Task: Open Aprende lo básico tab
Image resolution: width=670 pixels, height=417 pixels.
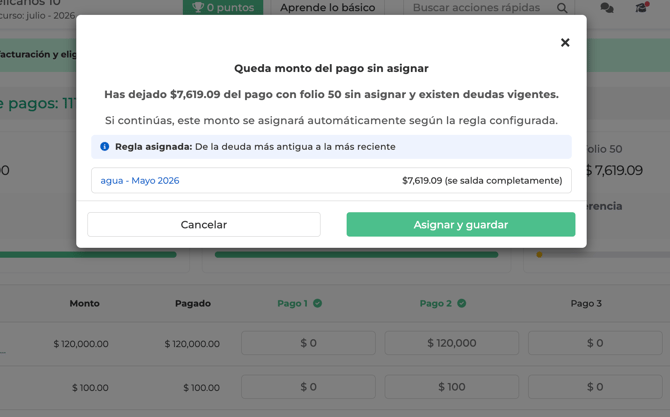Action: coord(328,7)
